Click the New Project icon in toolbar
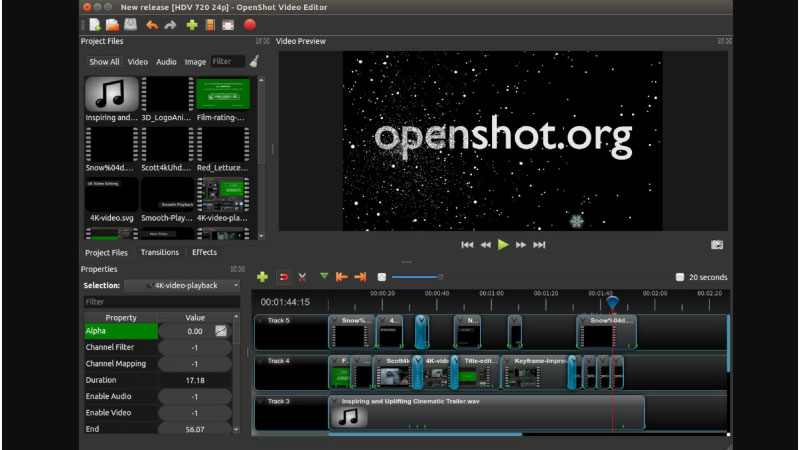This screenshot has height=450, width=800. point(94,25)
